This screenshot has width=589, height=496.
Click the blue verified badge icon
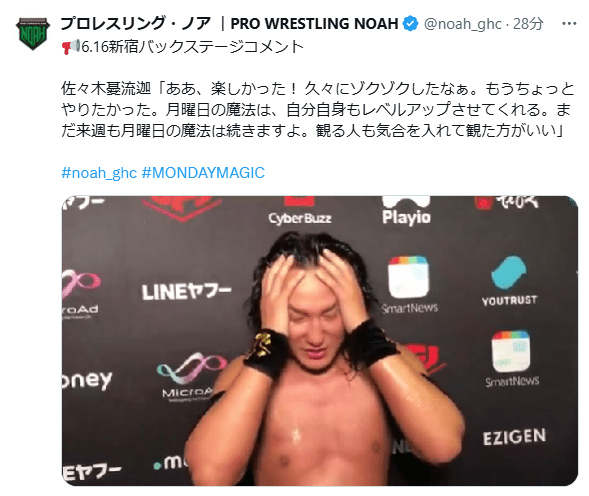coord(410,24)
